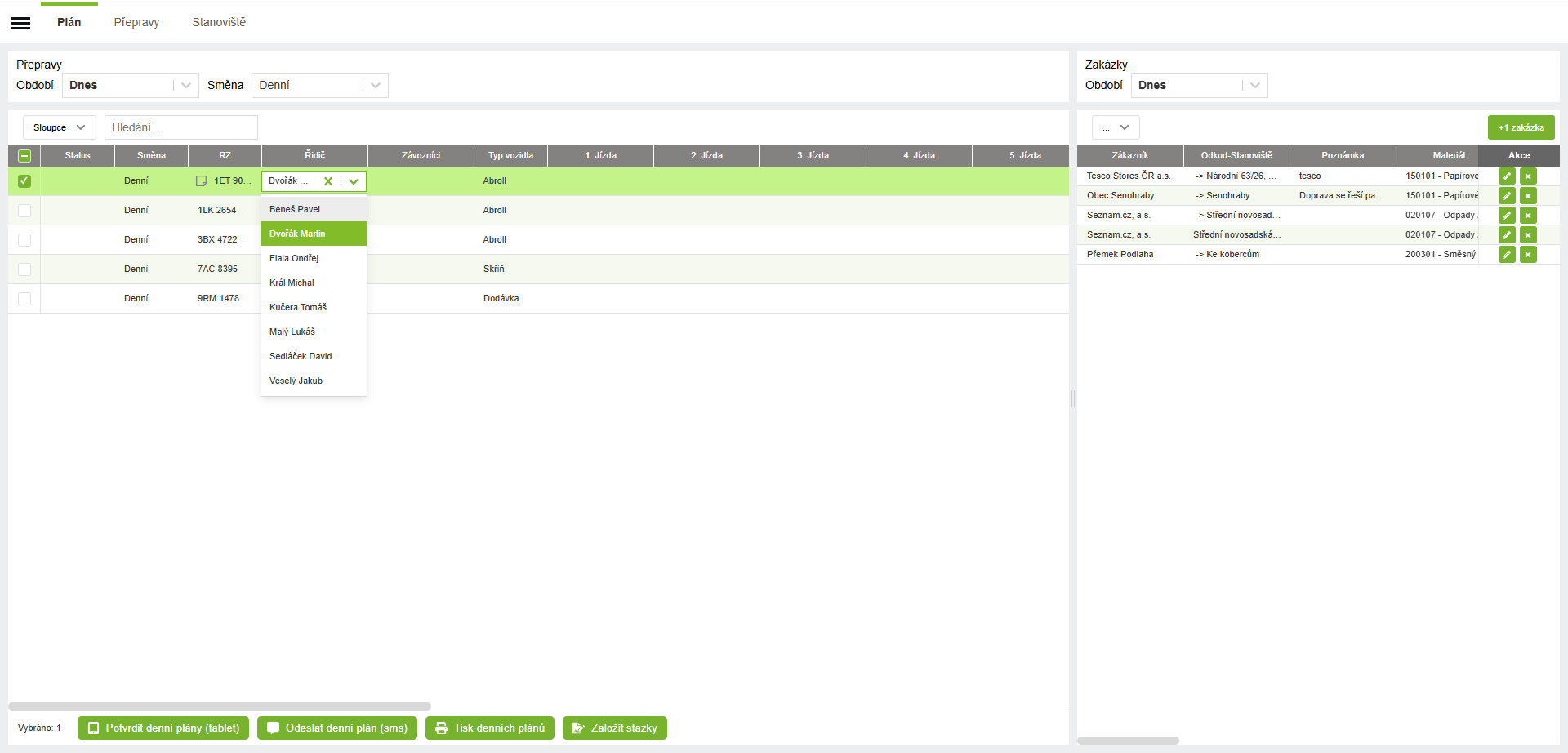
Task: Open the Přepravy Období dropdown
Action: click(131, 86)
